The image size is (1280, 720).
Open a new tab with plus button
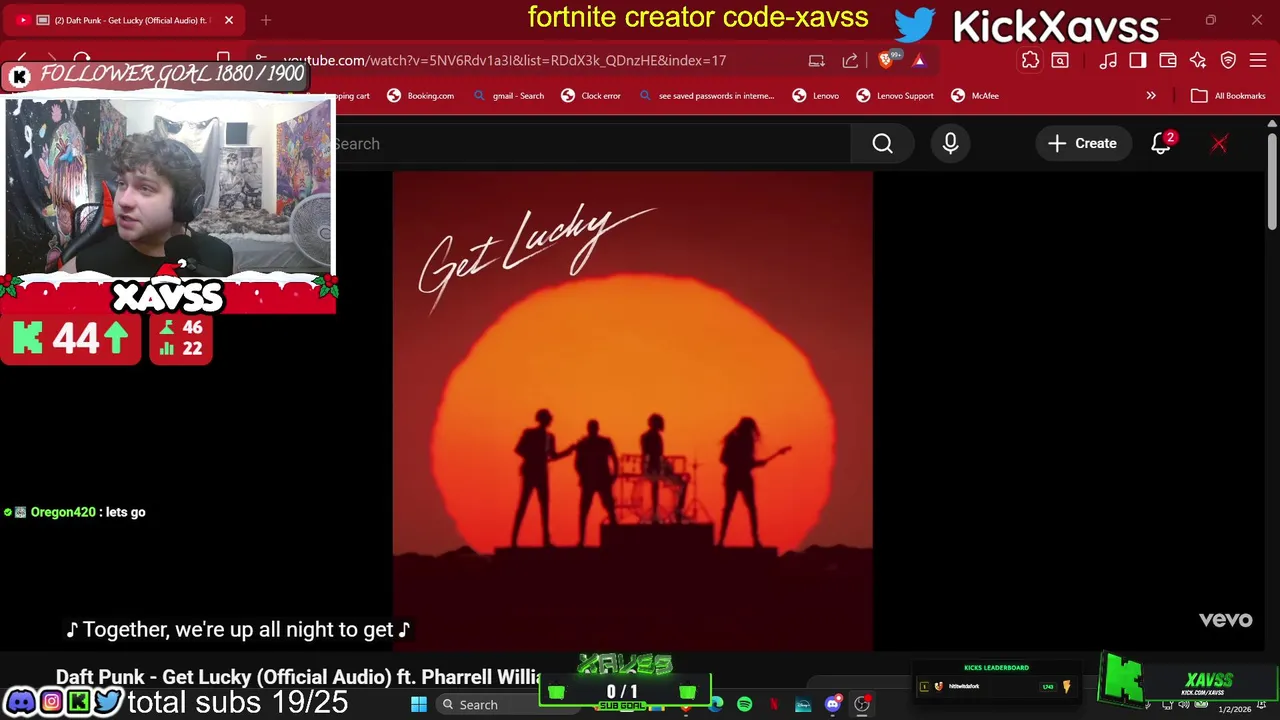tap(266, 20)
